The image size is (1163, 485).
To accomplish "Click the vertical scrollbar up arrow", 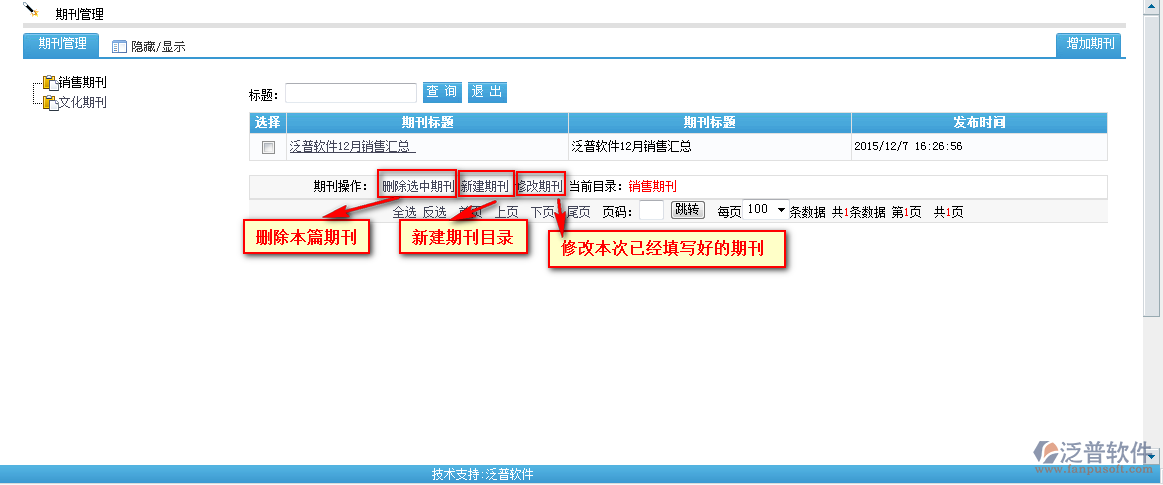I will 1151,7.
